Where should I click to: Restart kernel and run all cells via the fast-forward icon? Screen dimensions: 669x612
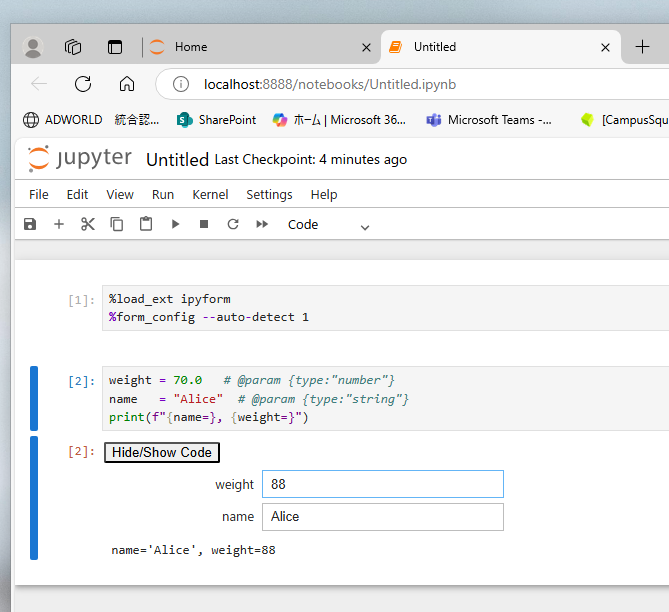point(262,224)
